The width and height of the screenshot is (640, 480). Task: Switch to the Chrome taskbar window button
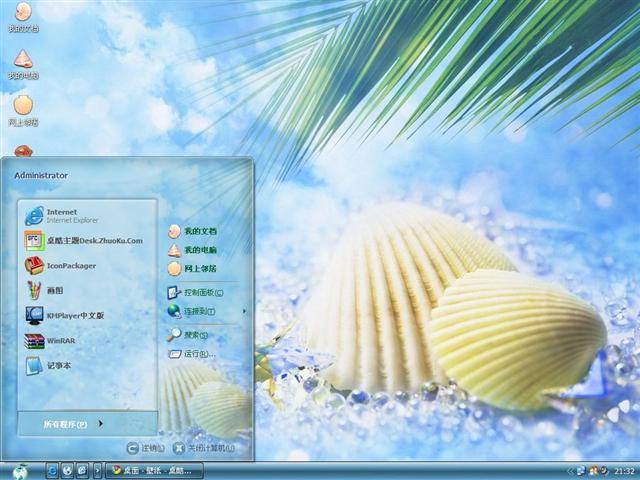tap(156, 470)
